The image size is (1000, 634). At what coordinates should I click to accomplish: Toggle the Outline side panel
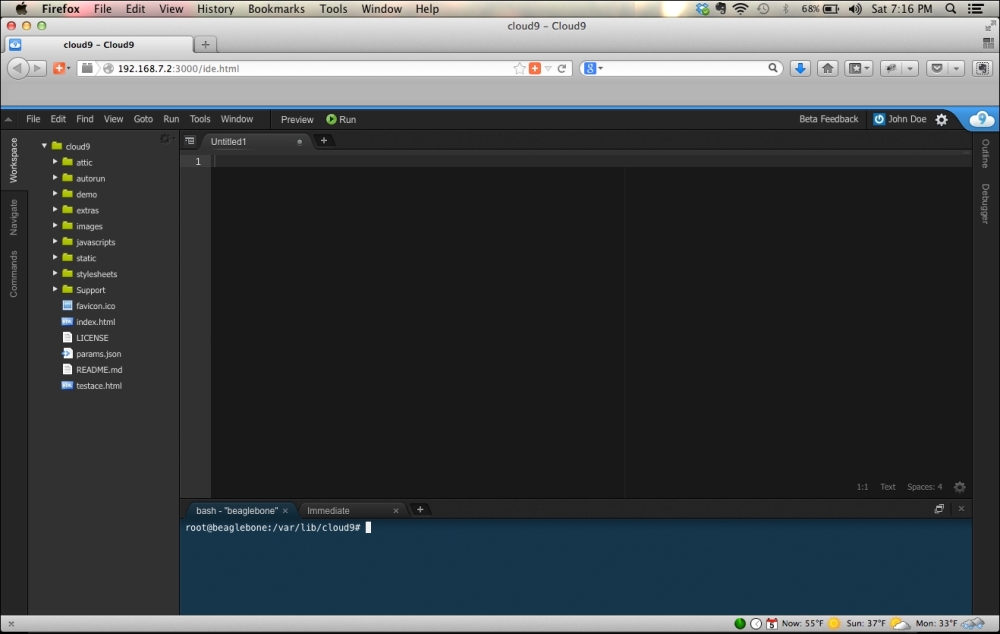(986, 153)
